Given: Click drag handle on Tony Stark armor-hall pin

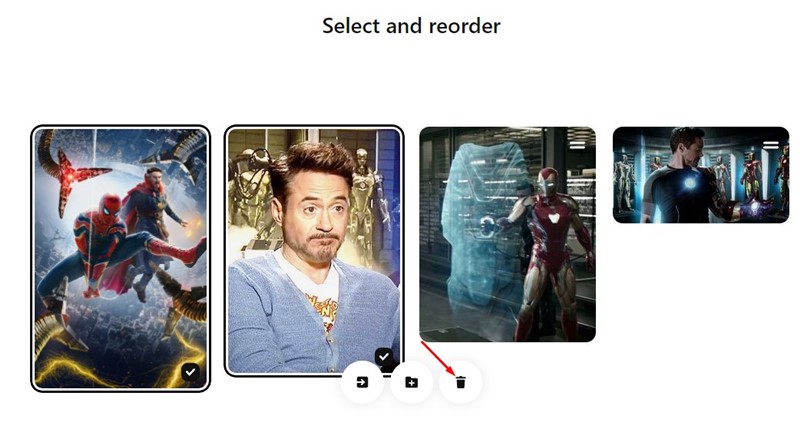Looking at the screenshot, I should tap(770, 145).
